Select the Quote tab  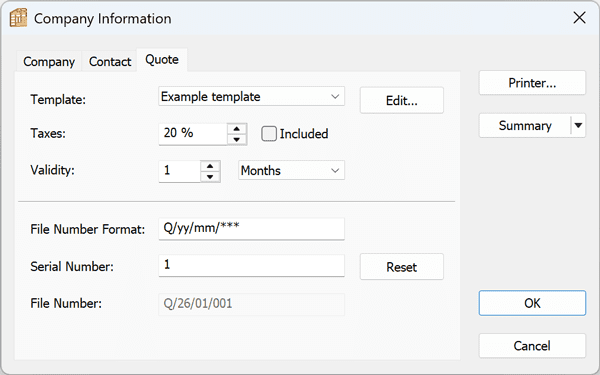162,60
